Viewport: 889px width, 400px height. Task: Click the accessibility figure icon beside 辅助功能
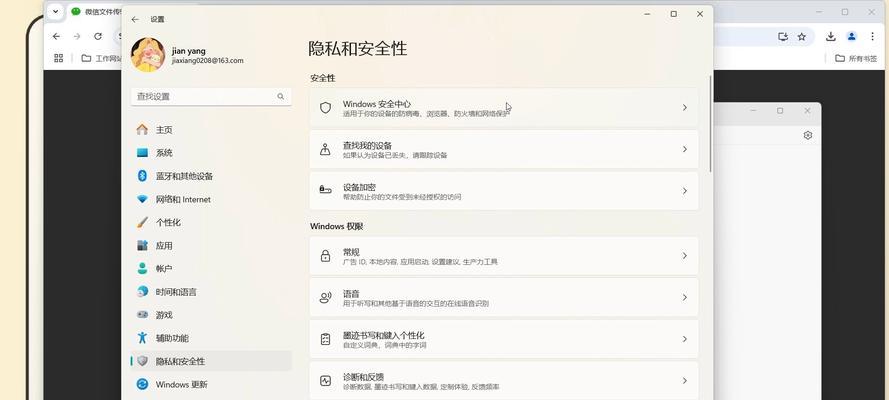tap(142, 338)
